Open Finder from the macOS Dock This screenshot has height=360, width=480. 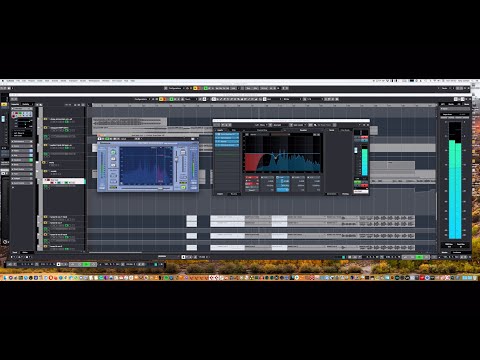tap(4, 277)
